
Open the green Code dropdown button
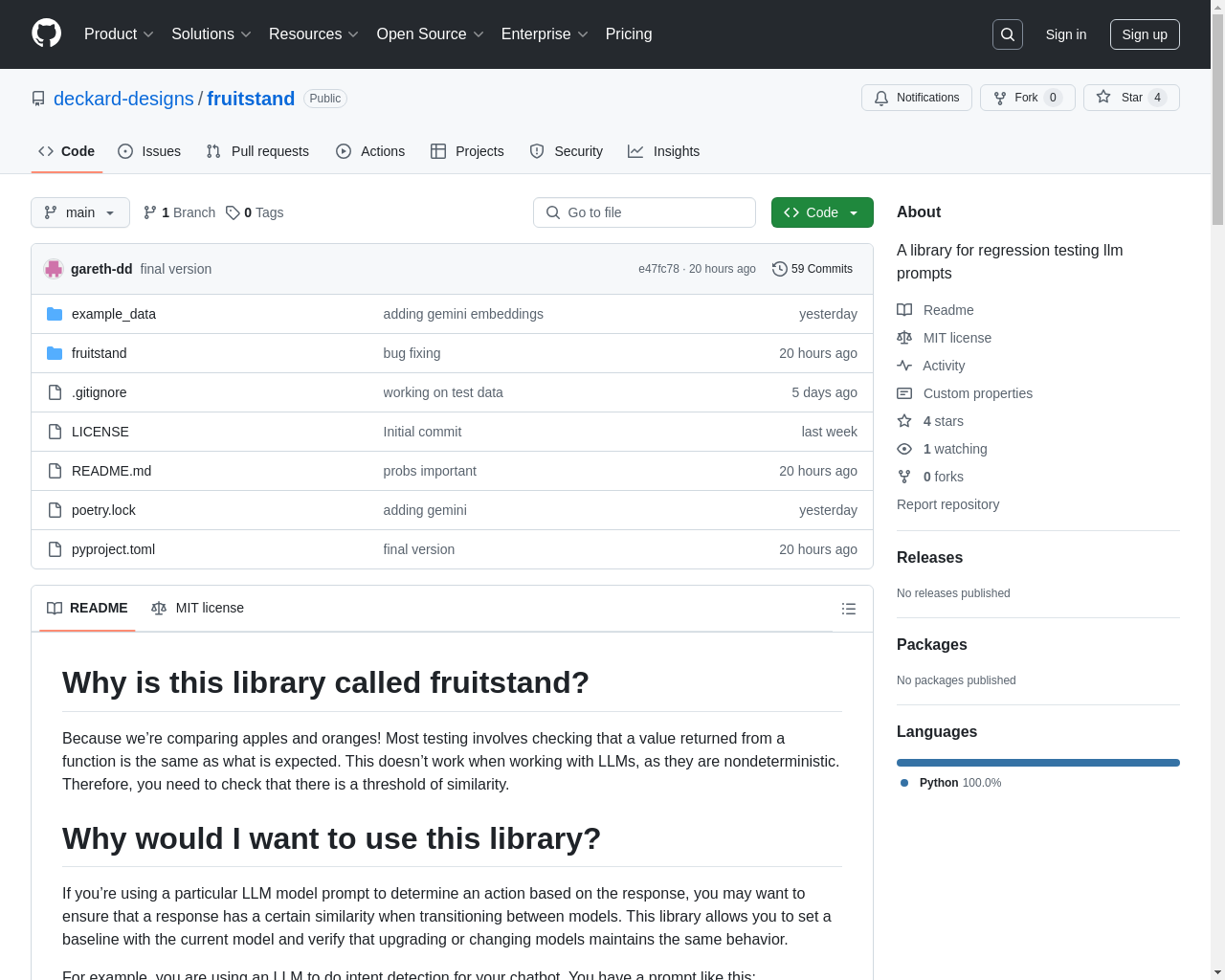pyautogui.click(x=822, y=212)
